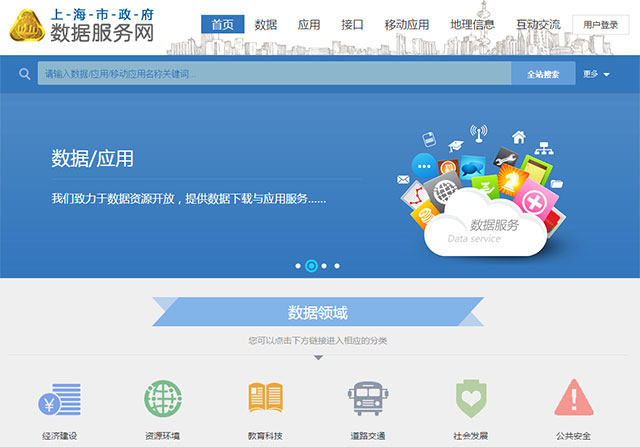Select the active second carousel indicator
This screenshot has height=447, width=640.
[311, 266]
